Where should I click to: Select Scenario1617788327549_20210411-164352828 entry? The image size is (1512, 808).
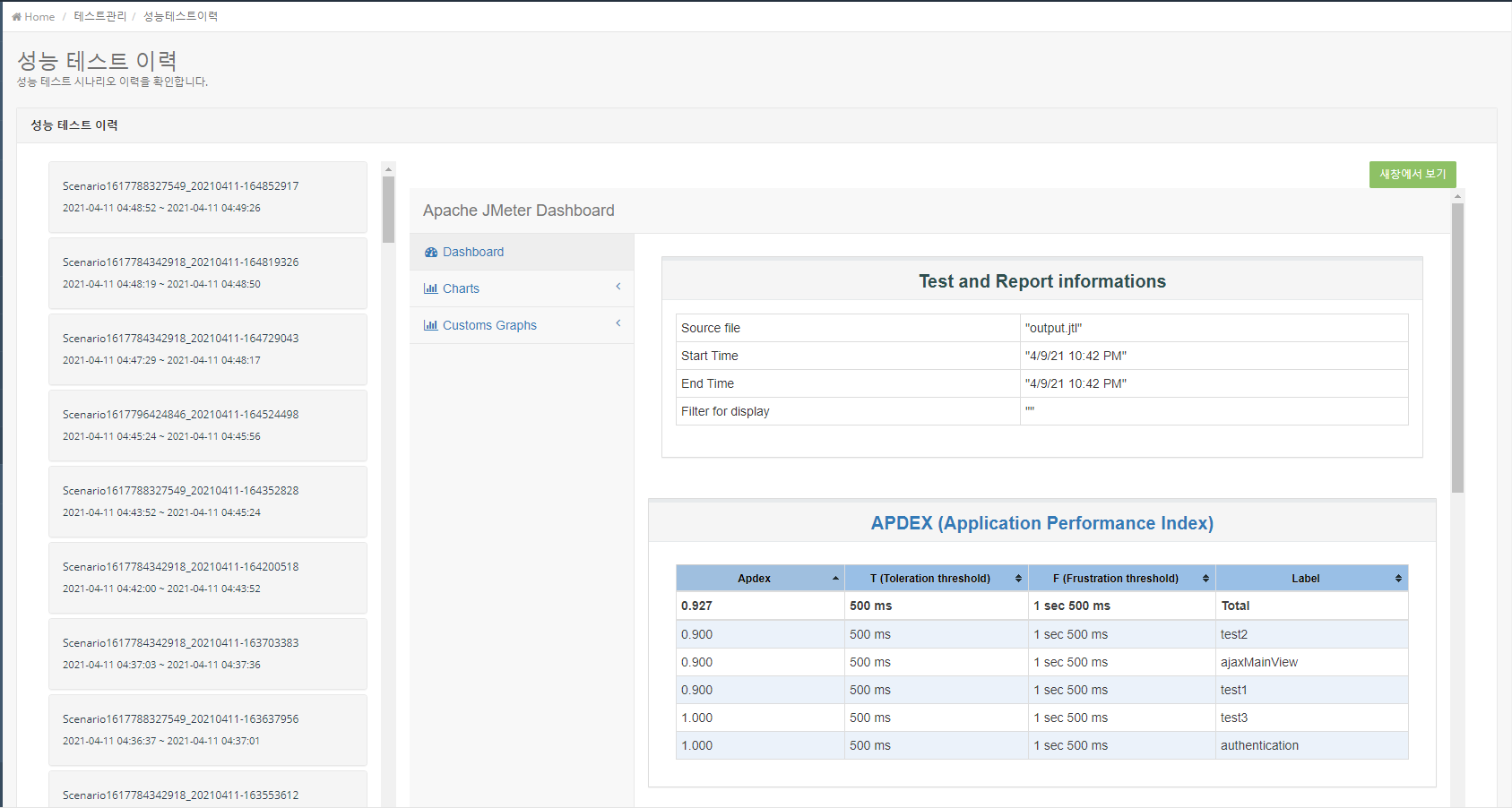click(x=208, y=502)
